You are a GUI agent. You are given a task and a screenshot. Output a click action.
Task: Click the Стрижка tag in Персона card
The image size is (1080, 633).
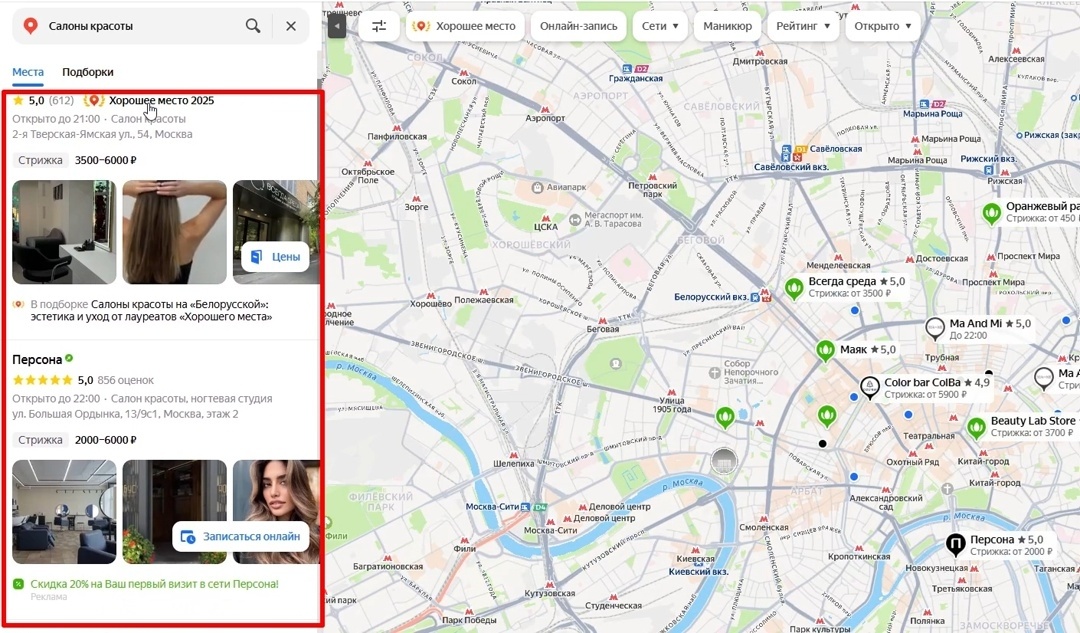pyautogui.click(x=40, y=440)
